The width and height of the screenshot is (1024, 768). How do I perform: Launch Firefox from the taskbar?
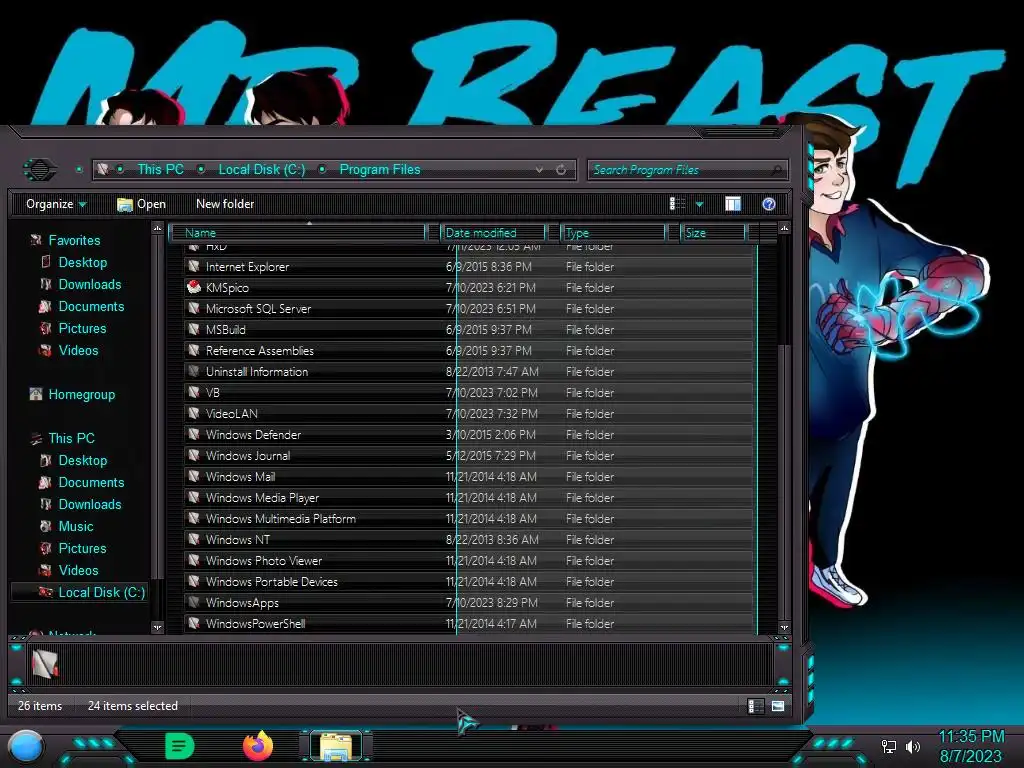point(258,746)
